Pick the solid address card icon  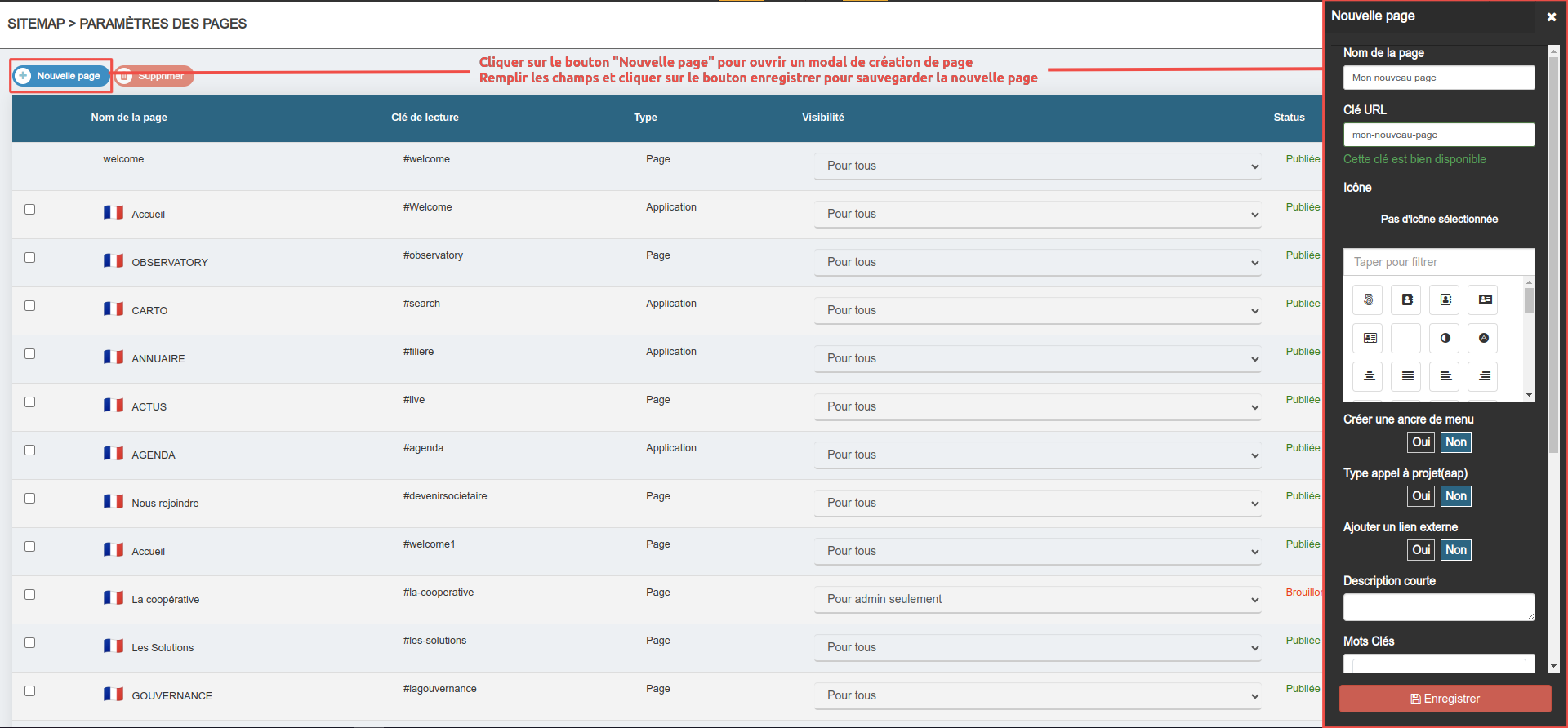[x=1484, y=300]
